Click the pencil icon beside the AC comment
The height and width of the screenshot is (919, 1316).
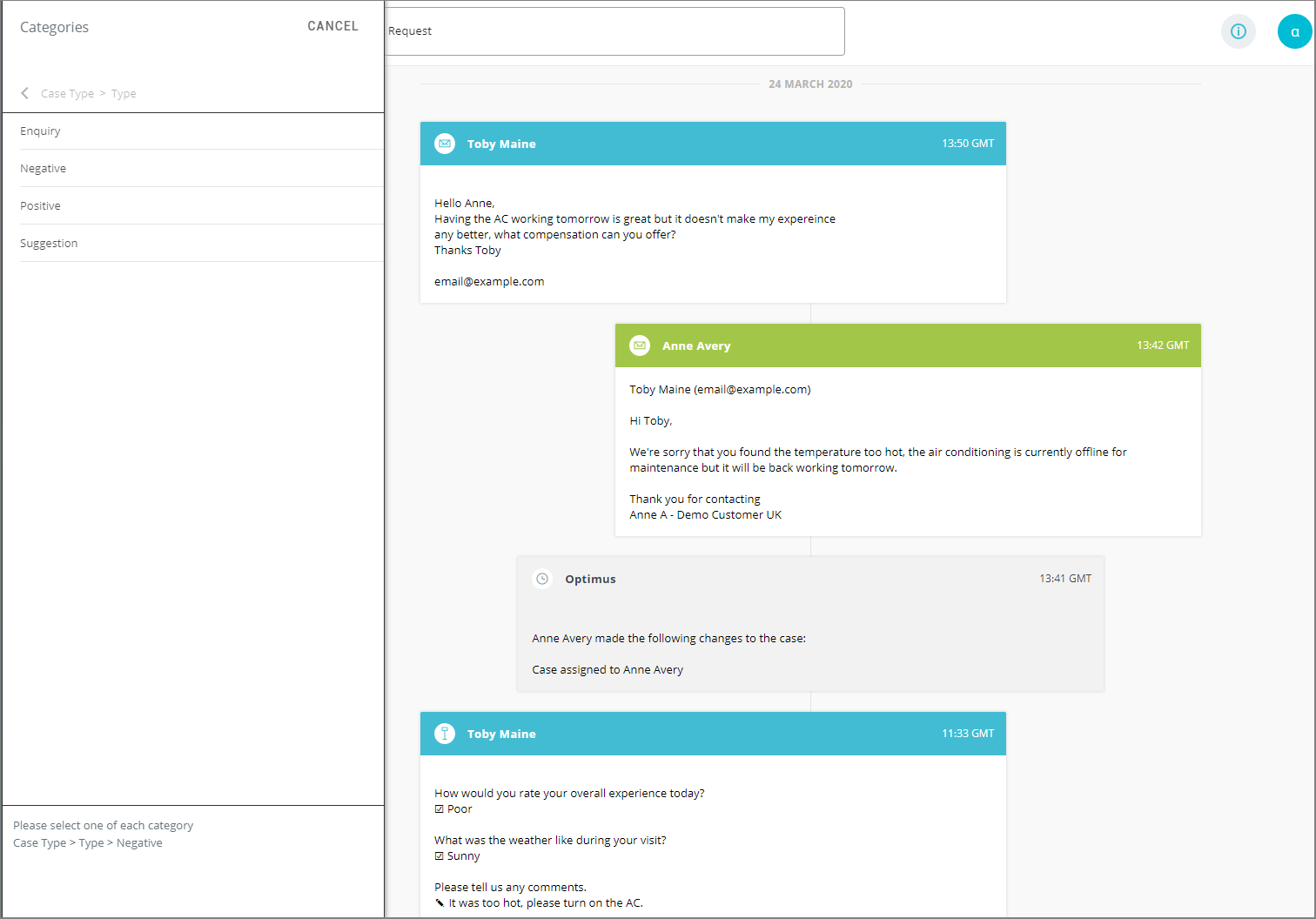click(440, 902)
